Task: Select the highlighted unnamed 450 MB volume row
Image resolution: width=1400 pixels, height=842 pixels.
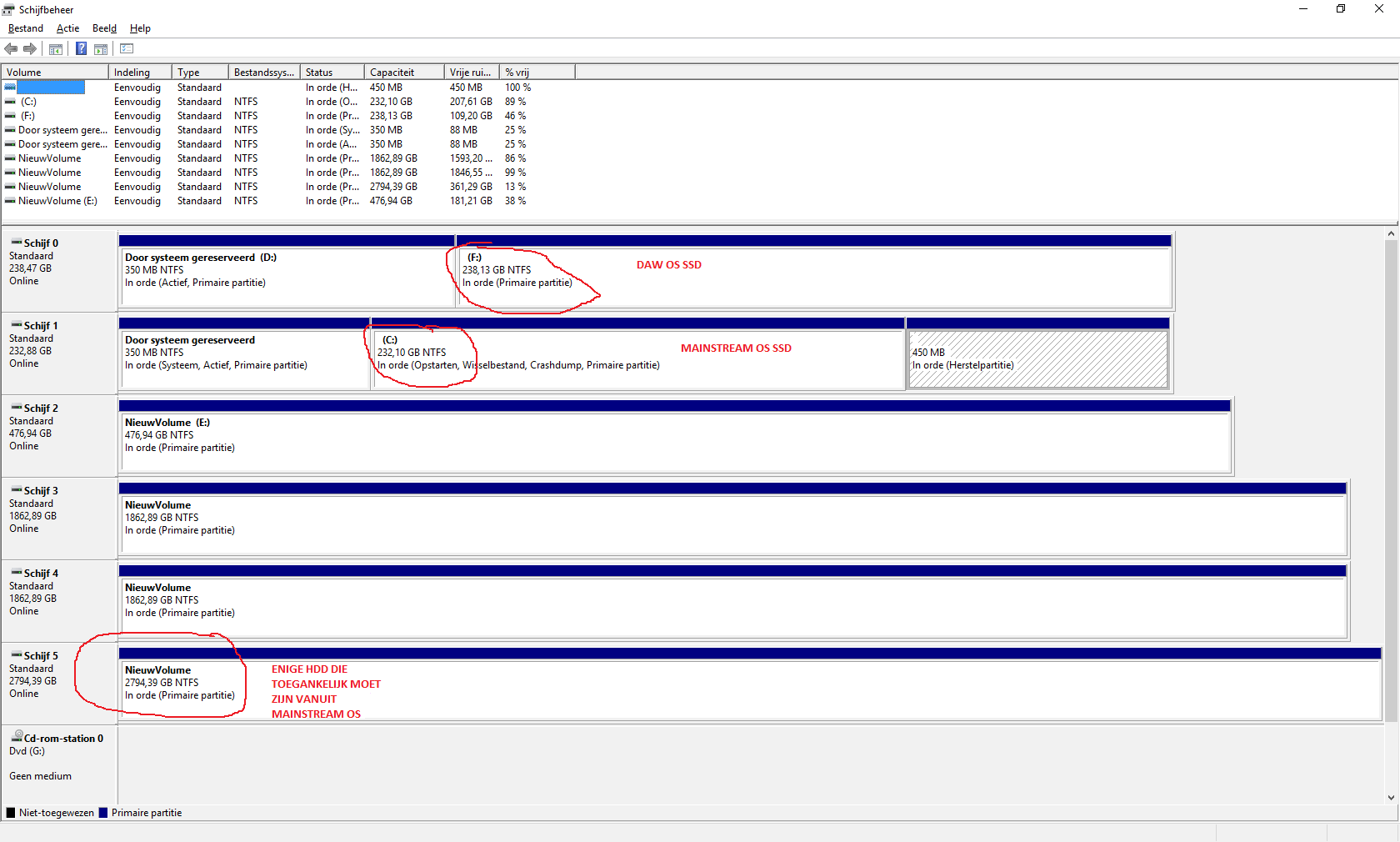Action: [x=287, y=88]
